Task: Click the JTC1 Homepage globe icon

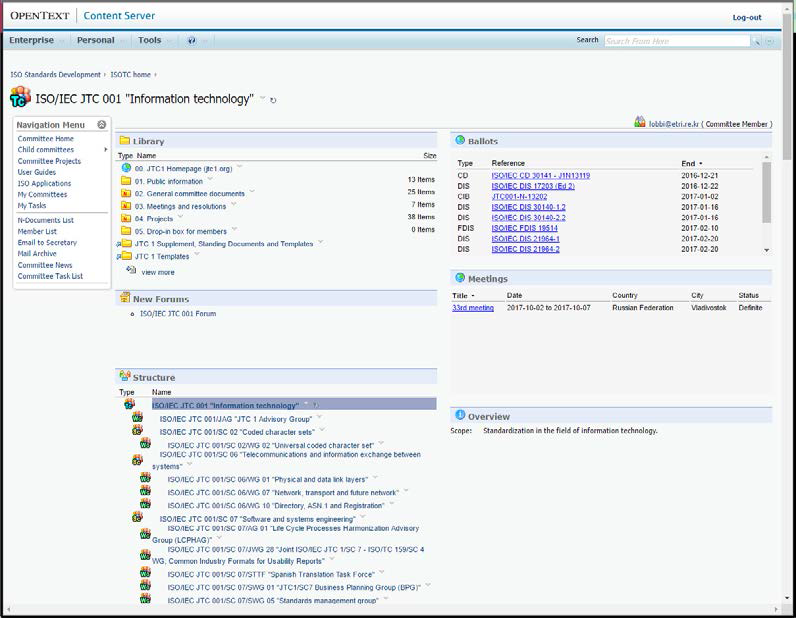Action: [126, 168]
